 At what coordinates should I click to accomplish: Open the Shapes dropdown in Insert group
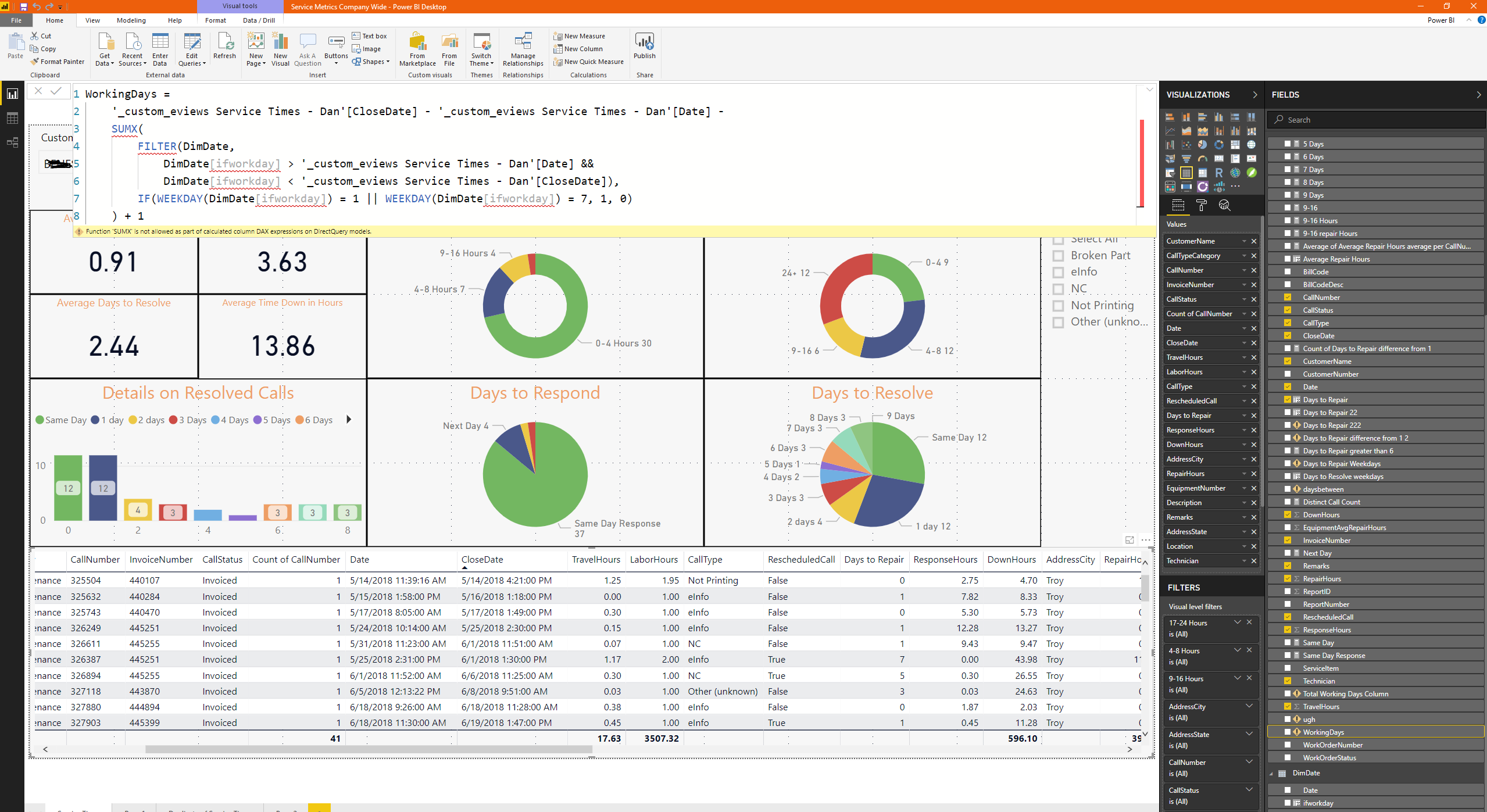pyautogui.click(x=371, y=62)
